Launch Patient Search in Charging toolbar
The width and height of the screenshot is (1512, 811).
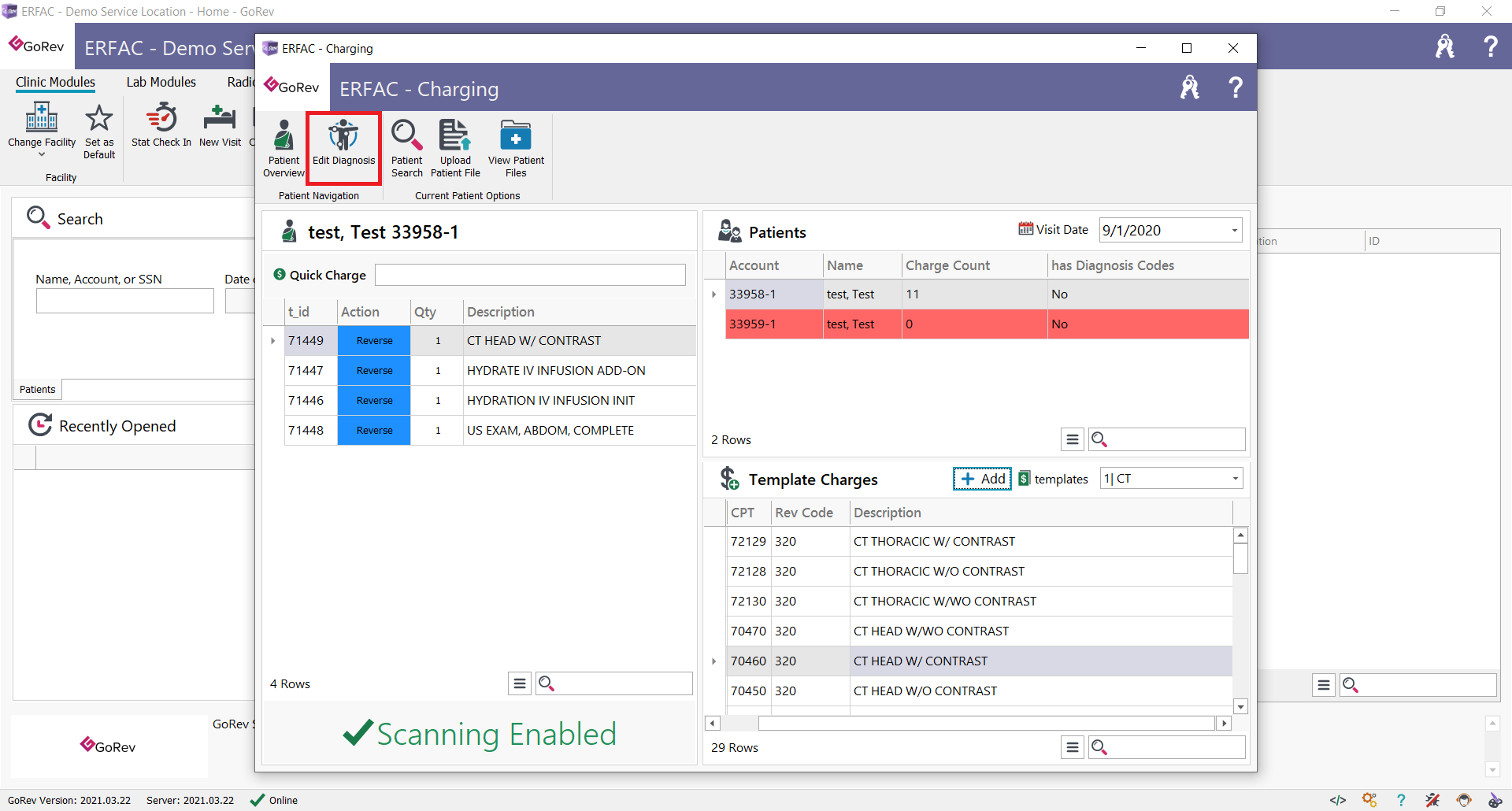coord(406,148)
